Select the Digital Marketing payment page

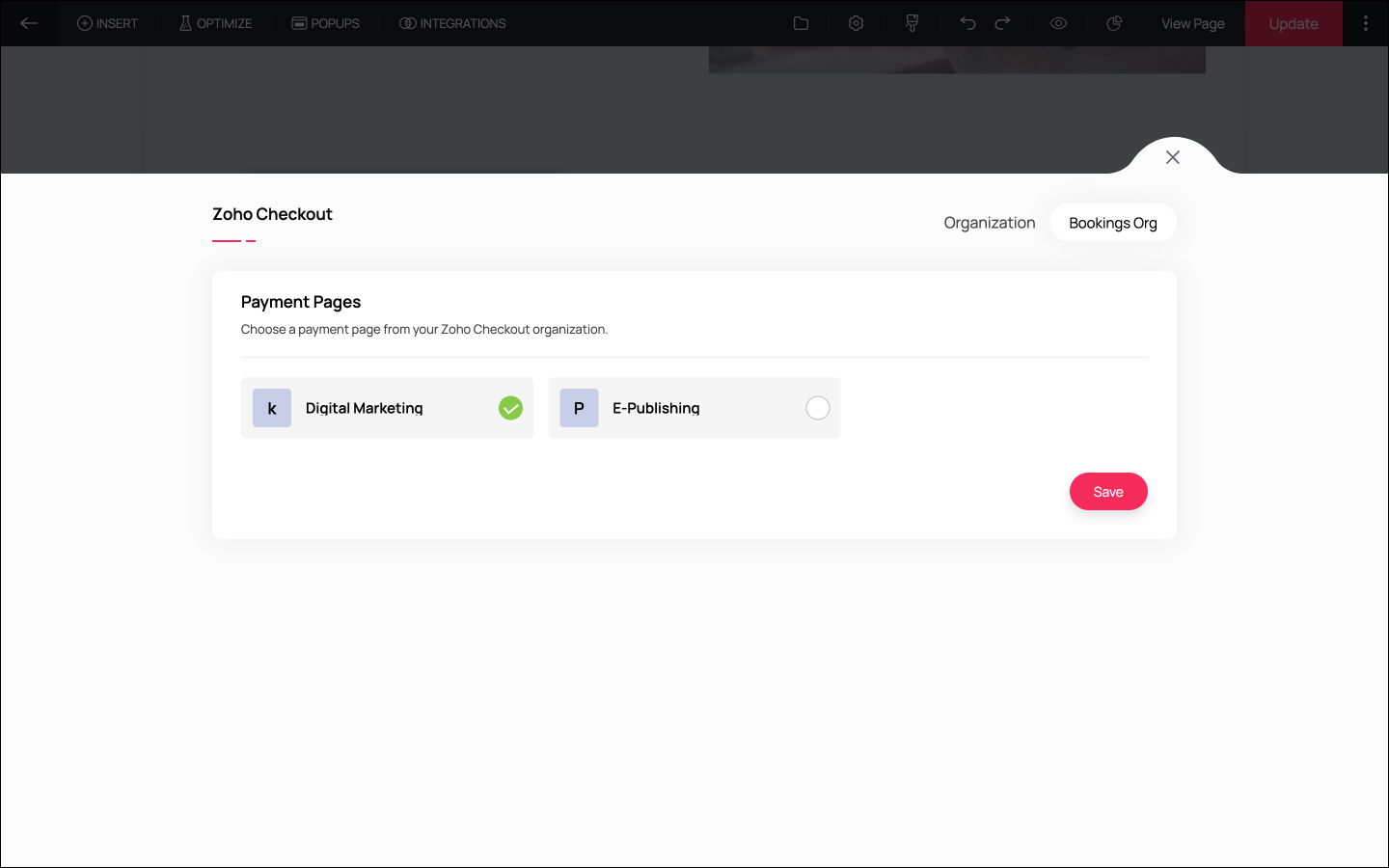(387, 408)
